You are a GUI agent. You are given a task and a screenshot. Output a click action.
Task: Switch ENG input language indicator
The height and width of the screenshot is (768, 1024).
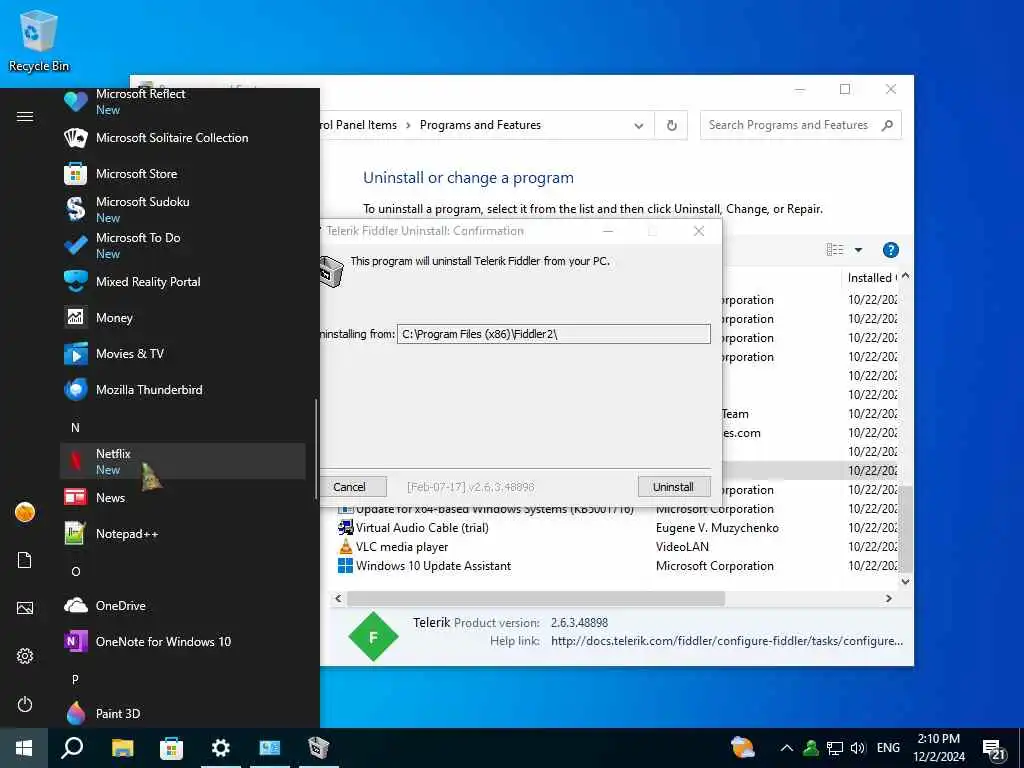888,748
